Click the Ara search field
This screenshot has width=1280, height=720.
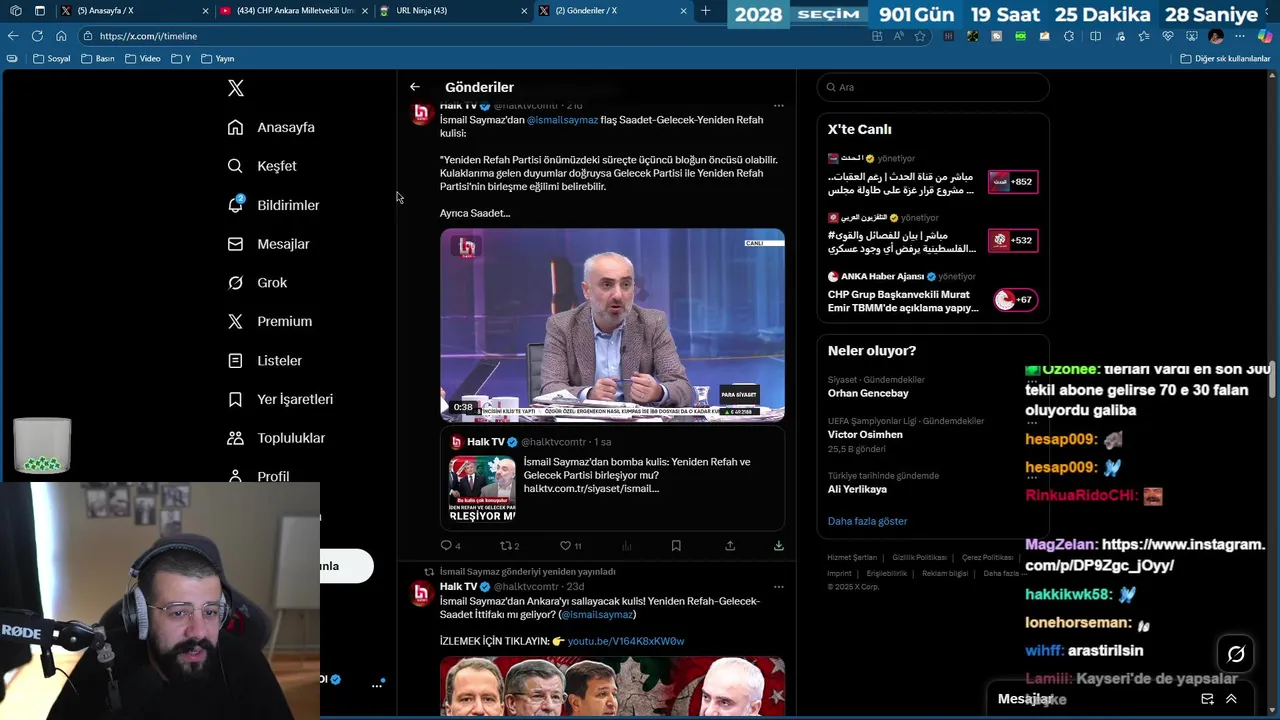pos(933,87)
